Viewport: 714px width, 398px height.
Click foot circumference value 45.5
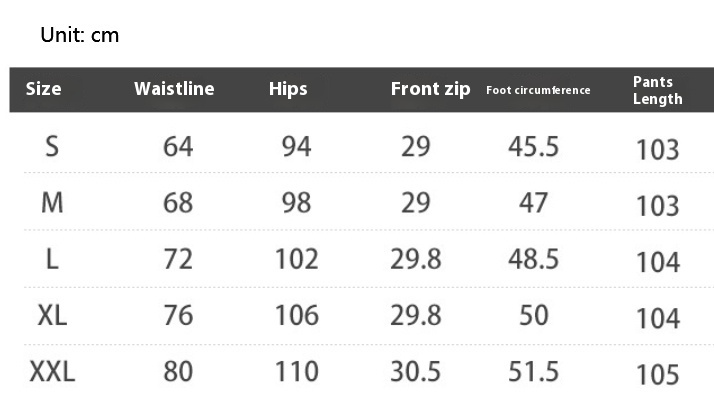tap(533, 147)
